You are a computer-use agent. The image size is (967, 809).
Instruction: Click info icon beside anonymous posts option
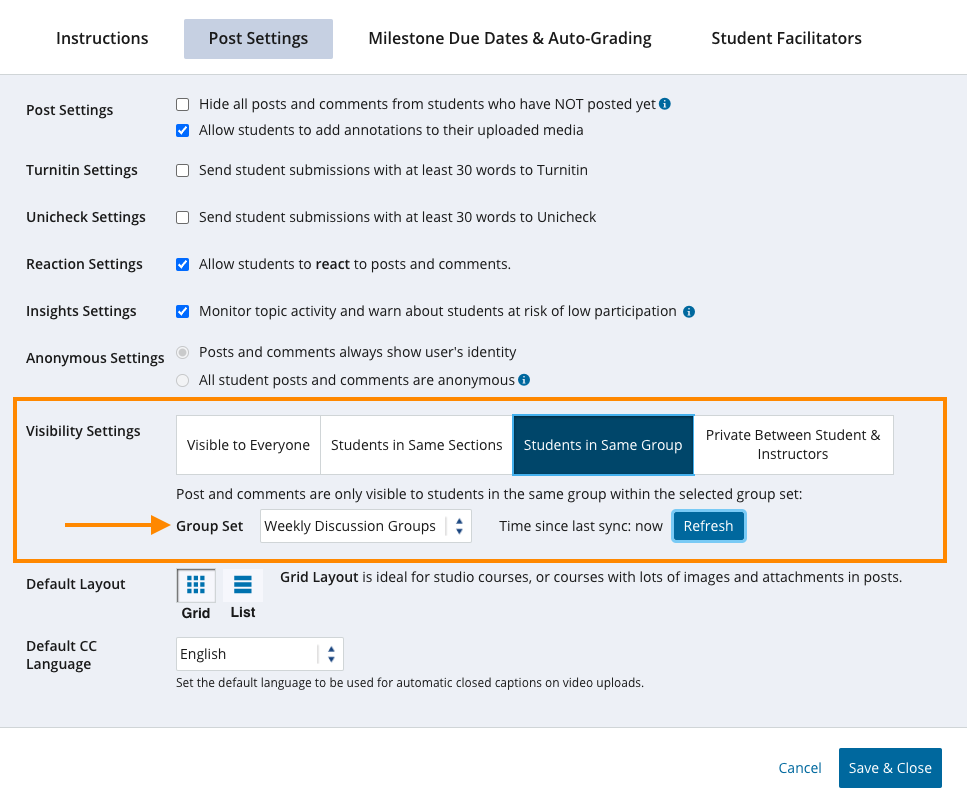click(x=524, y=380)
